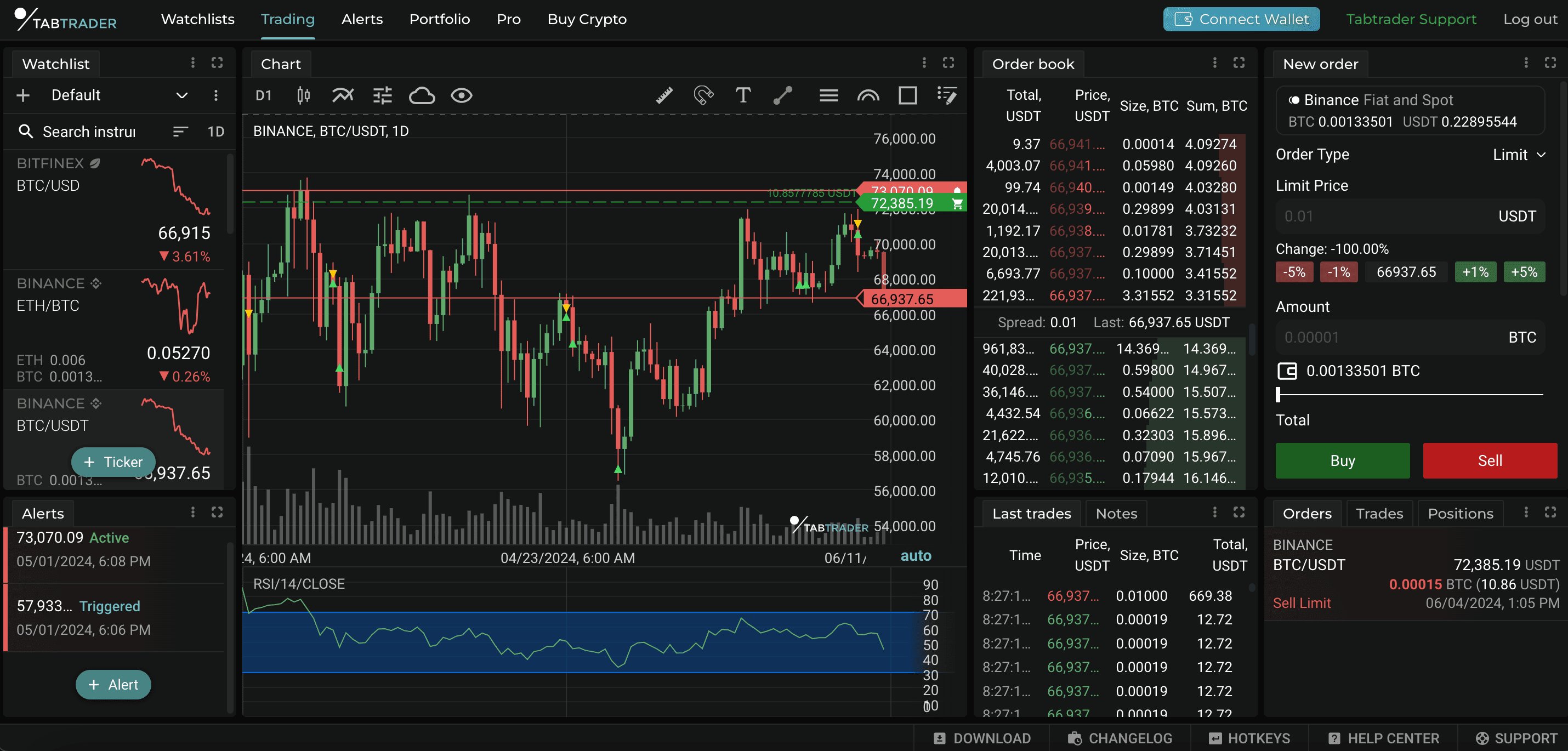Open New order panel options menu
The height and width of the screenshot is (751, 1568).
point(1526,62)
